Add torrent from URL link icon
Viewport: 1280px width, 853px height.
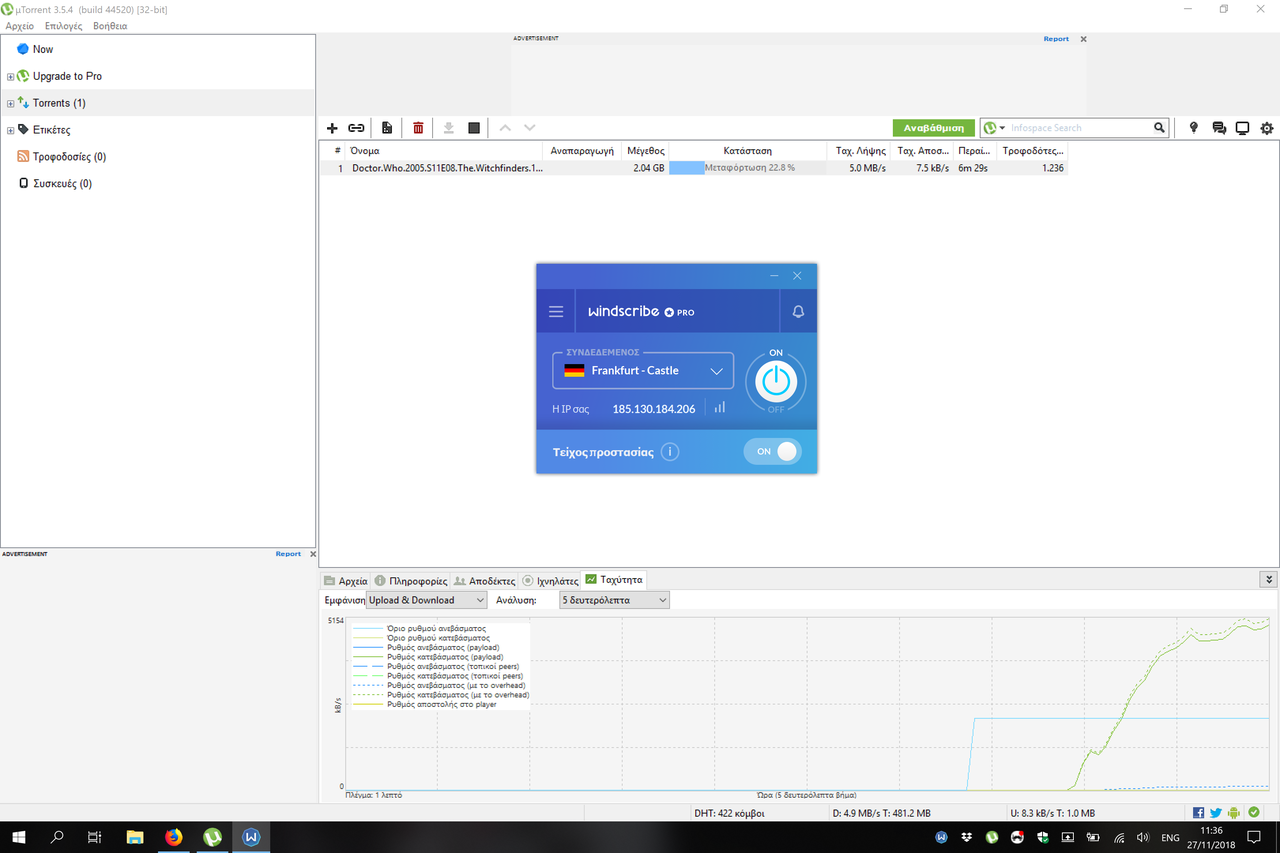(x=356, y=128)
